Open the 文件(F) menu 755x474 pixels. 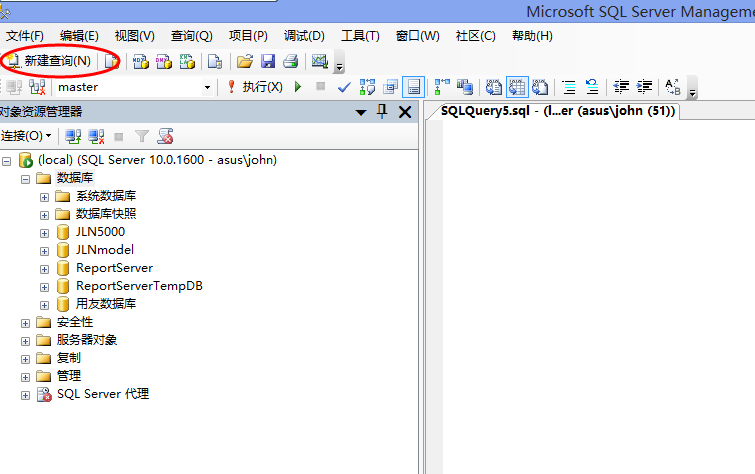25,36
